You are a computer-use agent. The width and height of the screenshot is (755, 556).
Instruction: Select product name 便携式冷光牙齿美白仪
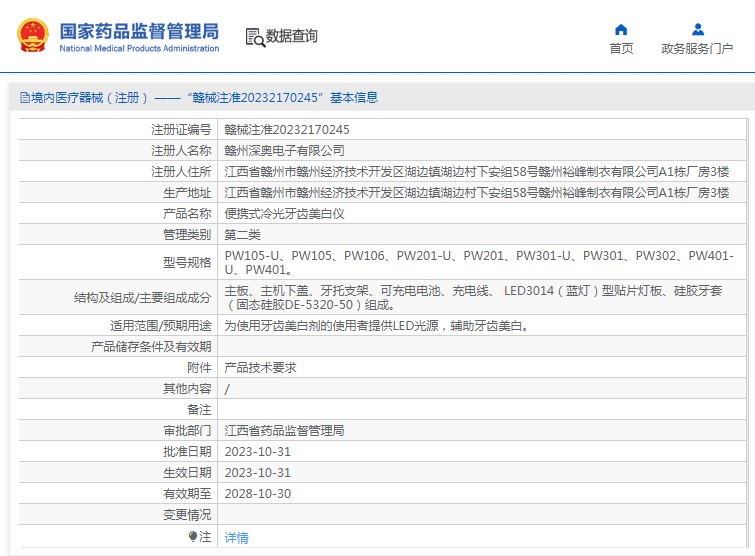coord(284,214)
